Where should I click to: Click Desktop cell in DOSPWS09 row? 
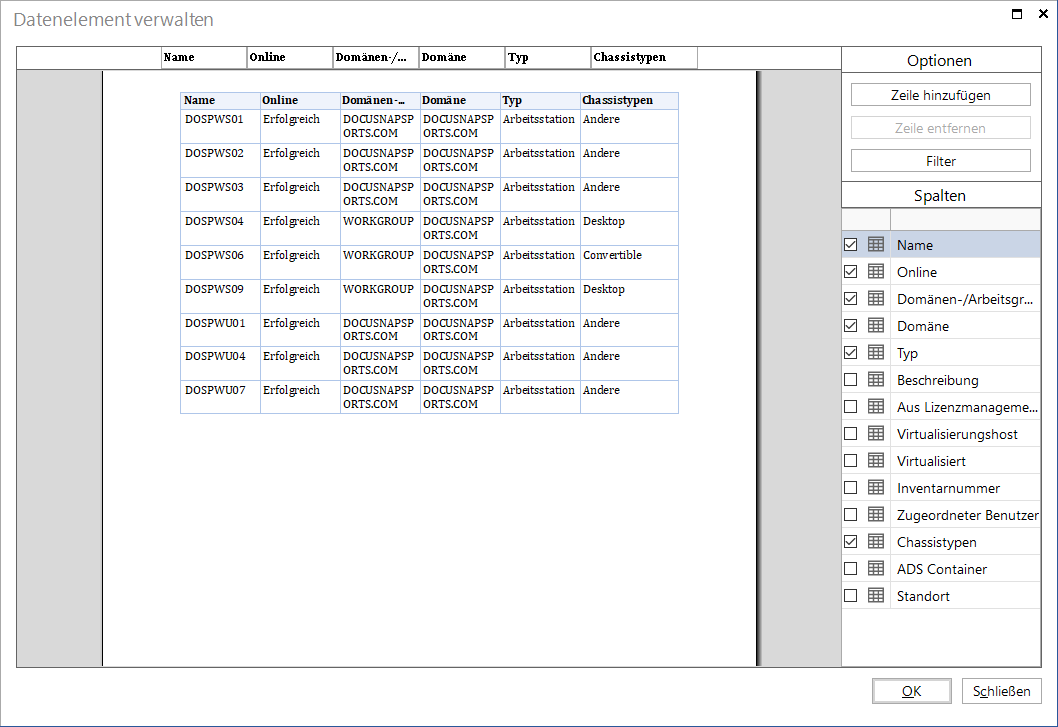630,296
